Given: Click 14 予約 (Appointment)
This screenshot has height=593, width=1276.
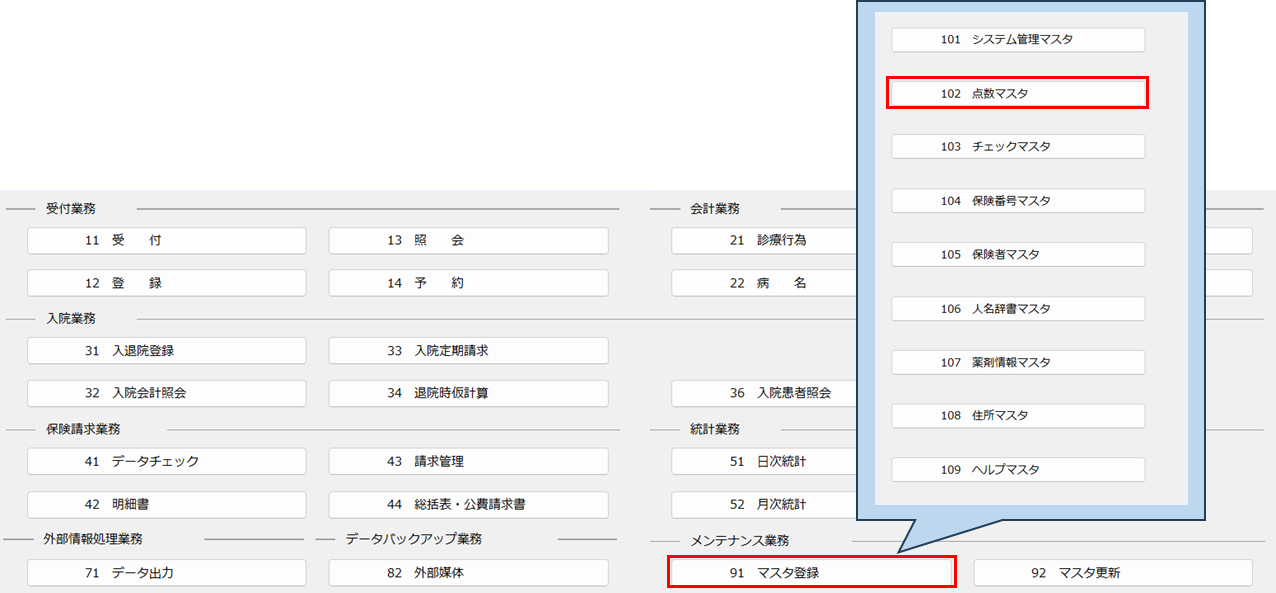Looking at the screenshot, I should tap(468, 283).
